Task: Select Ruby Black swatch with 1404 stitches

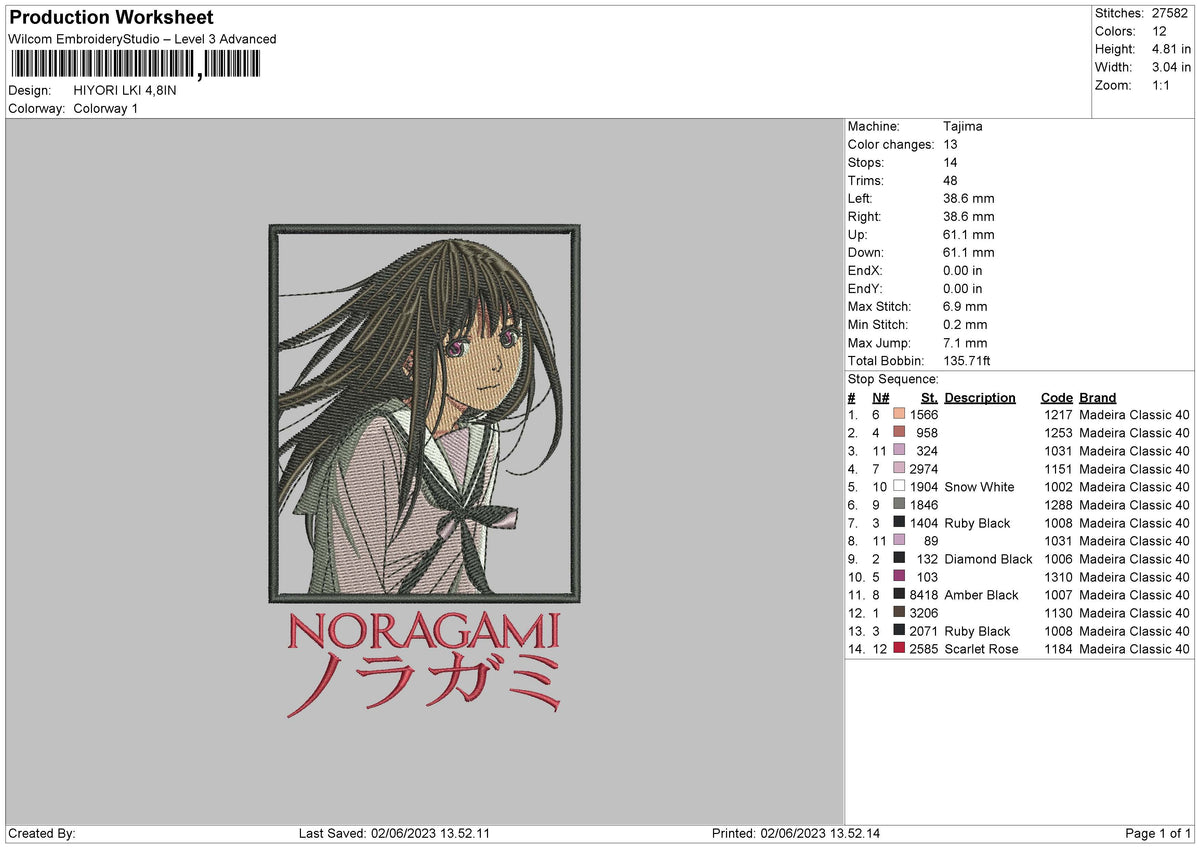Action: 899,522
